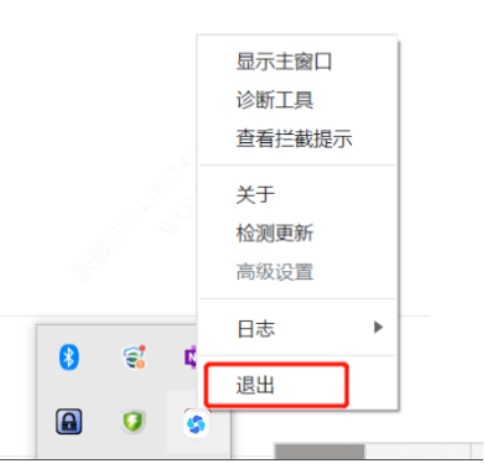The image size is (485, 463).
Task: Click the purple OneNote tray icon
Action: (x=190, y=357)
